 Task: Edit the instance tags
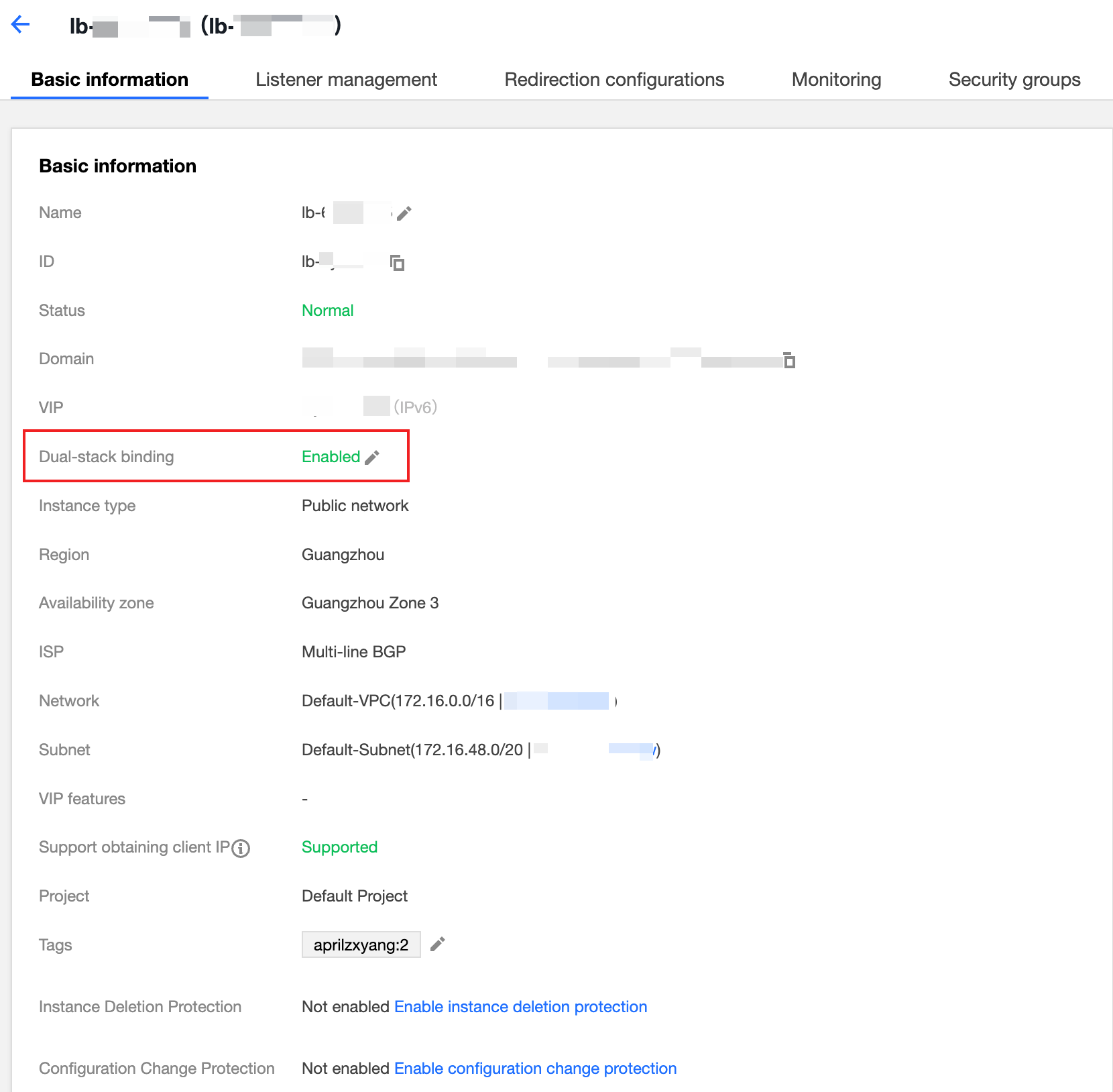coord(437,944)
